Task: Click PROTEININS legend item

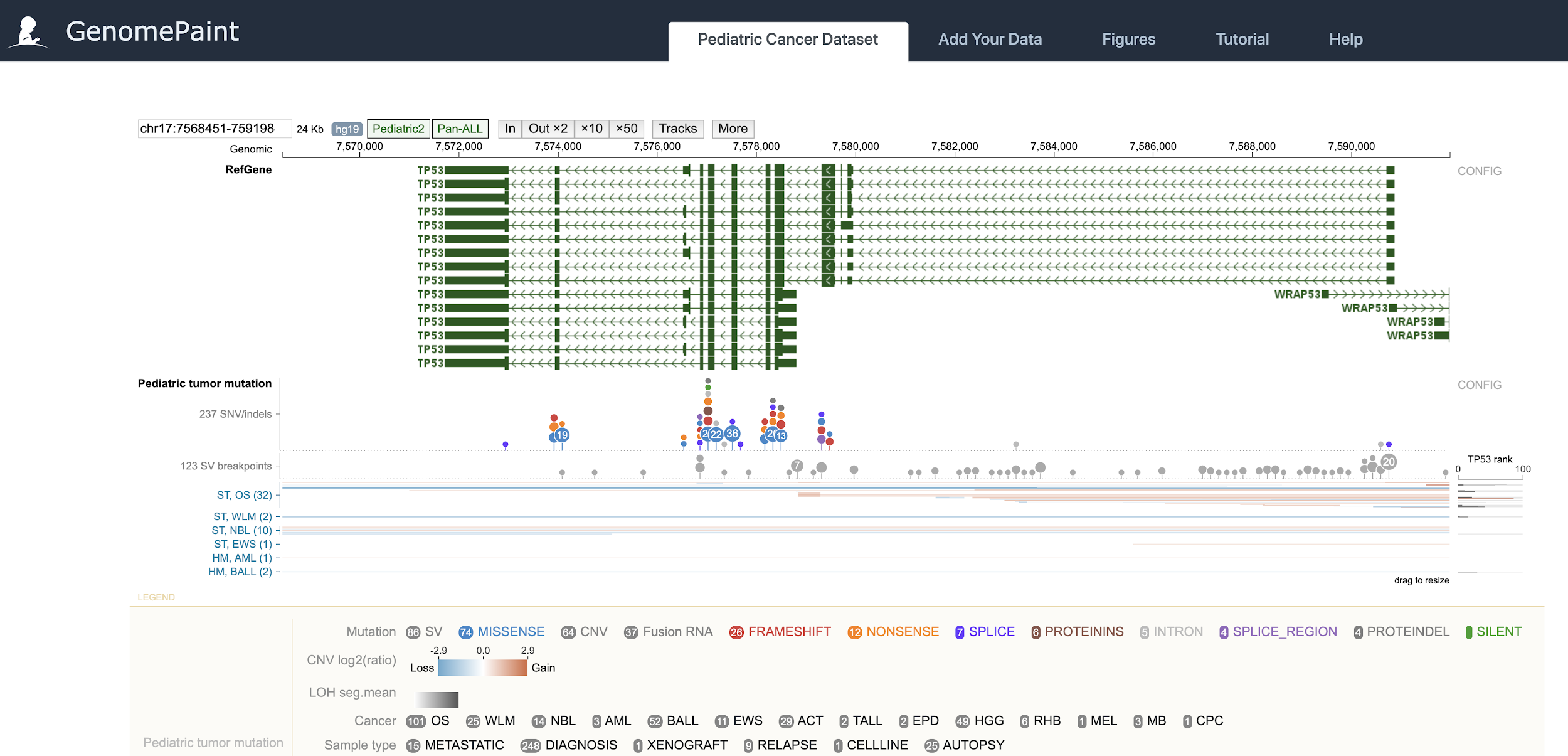Action: 1077,632
